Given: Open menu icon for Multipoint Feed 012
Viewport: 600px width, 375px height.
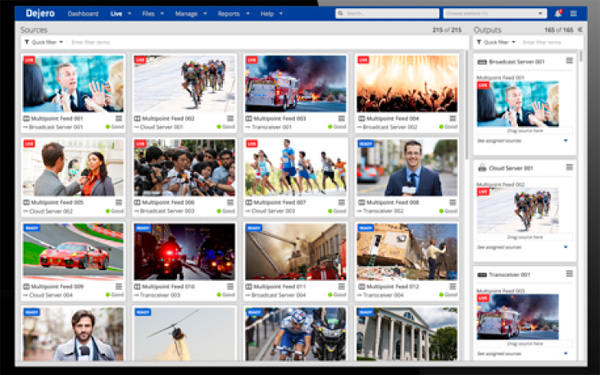Looking at the screenshot, I should 453,287.
